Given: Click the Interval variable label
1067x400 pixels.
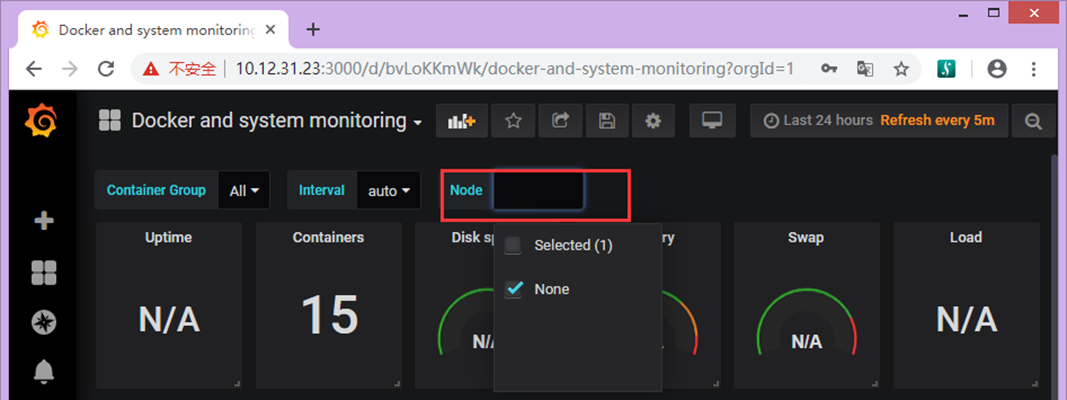Looking at the screenshot, I should (x=322, y=190).
